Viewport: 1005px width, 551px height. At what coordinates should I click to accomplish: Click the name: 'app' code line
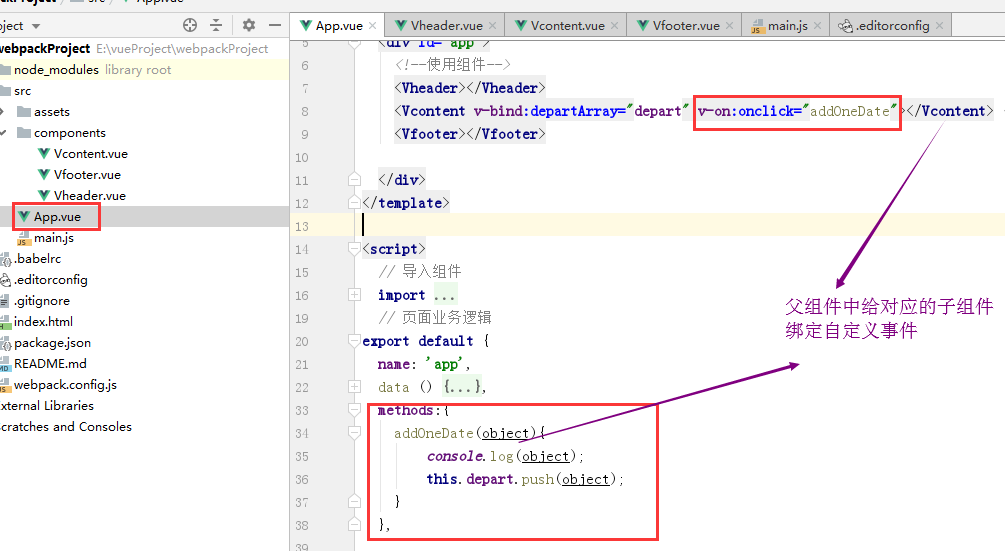click(x=424, y=364)
